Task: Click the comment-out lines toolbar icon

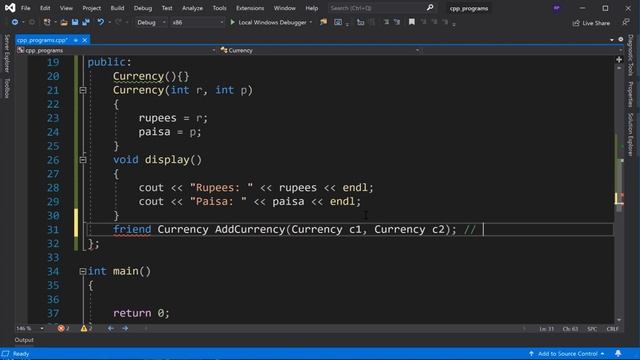Action: click(x=386, y=22)
